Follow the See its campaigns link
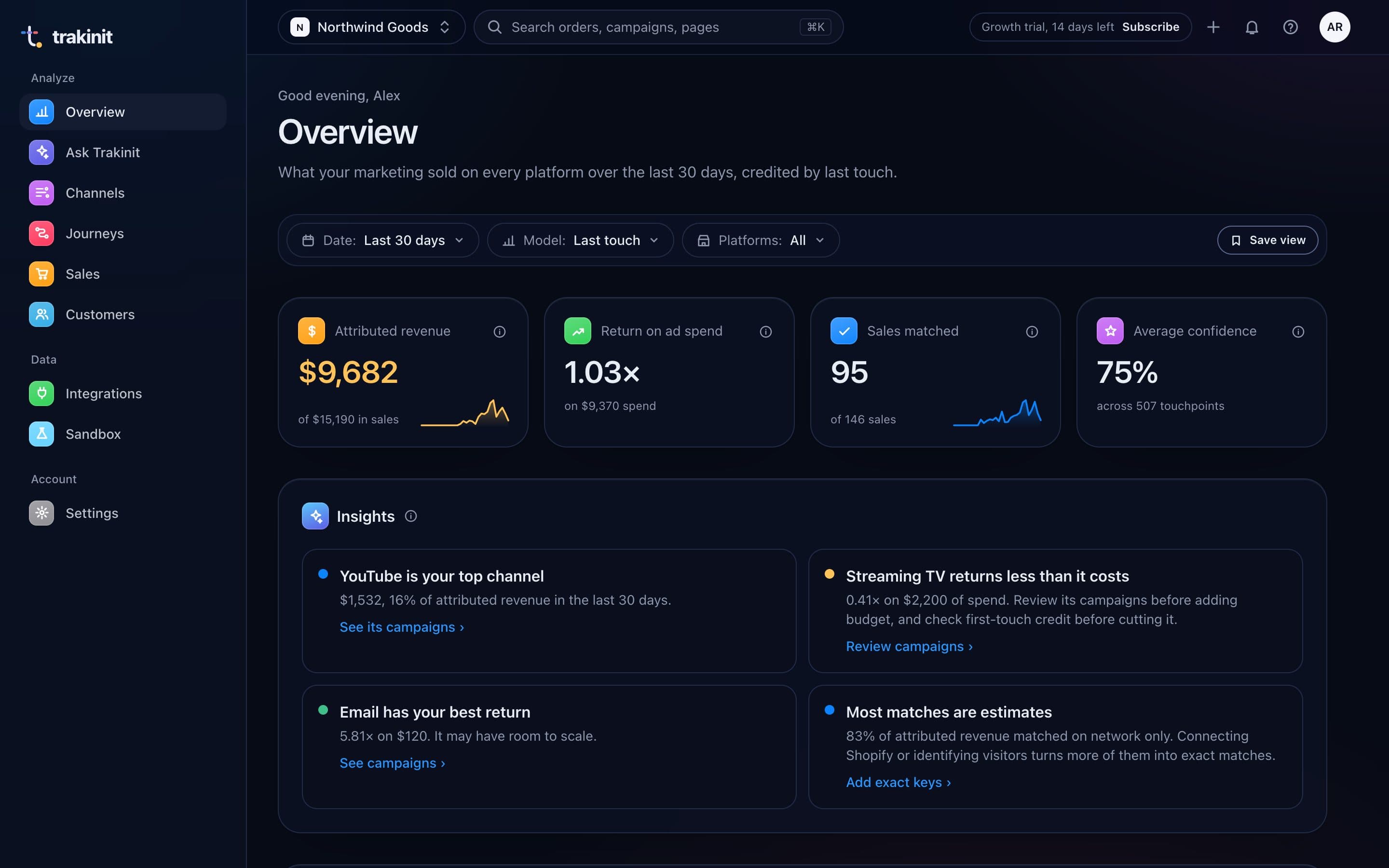This screenshot has width=1389, height=868. click(x=402, y=627)
